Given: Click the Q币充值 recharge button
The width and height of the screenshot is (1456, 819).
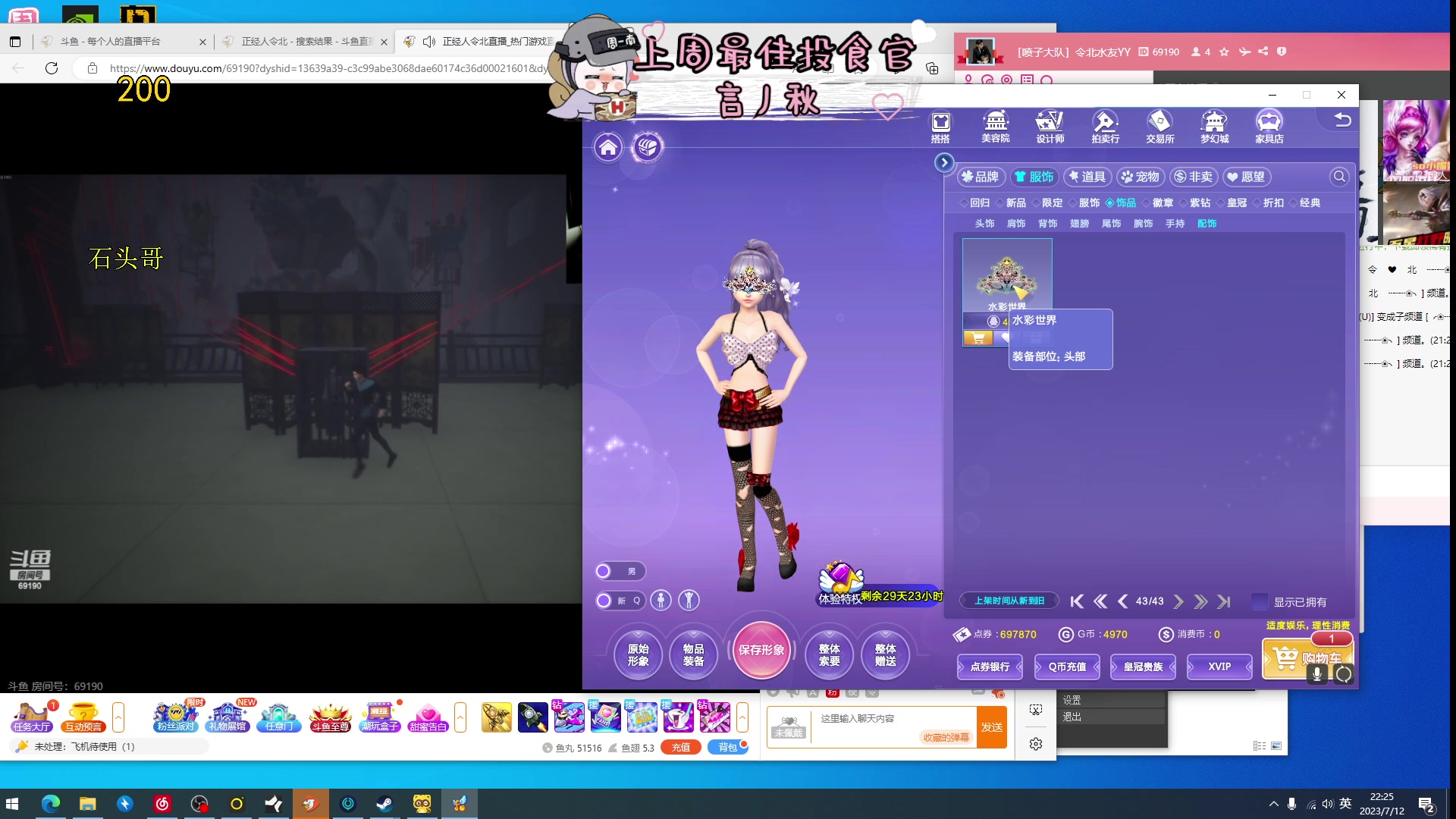Looking at the screenshot, I should [1067, 667].
